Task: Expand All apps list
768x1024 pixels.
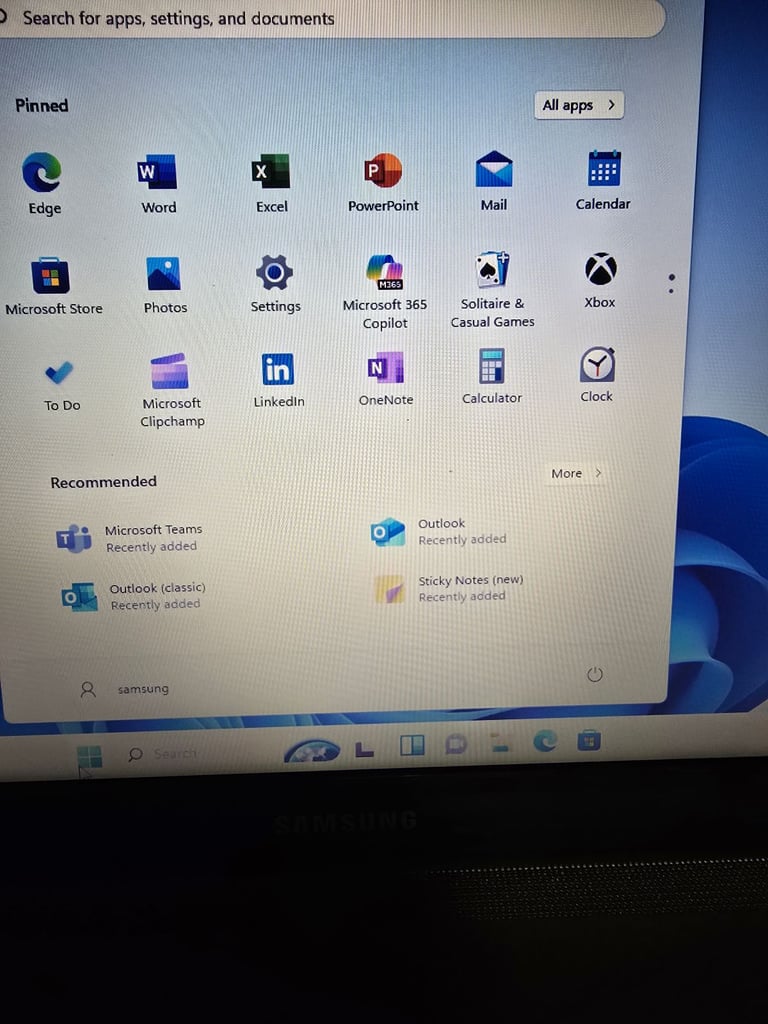Action: [x=579, y=105]
